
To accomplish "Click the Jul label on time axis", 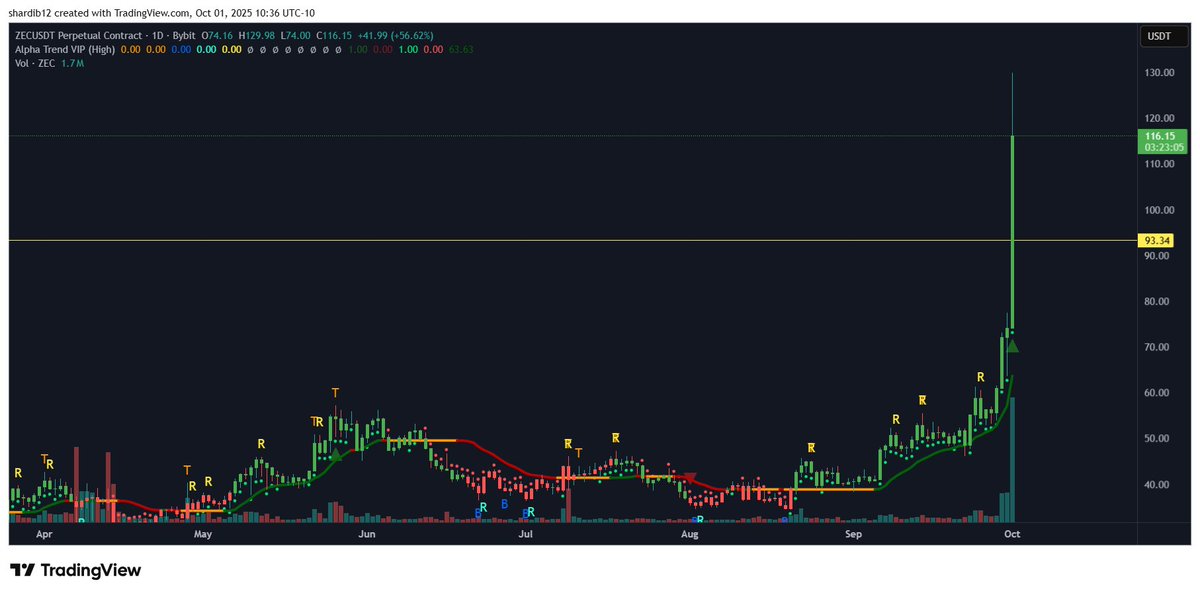I will click(525, 535).
